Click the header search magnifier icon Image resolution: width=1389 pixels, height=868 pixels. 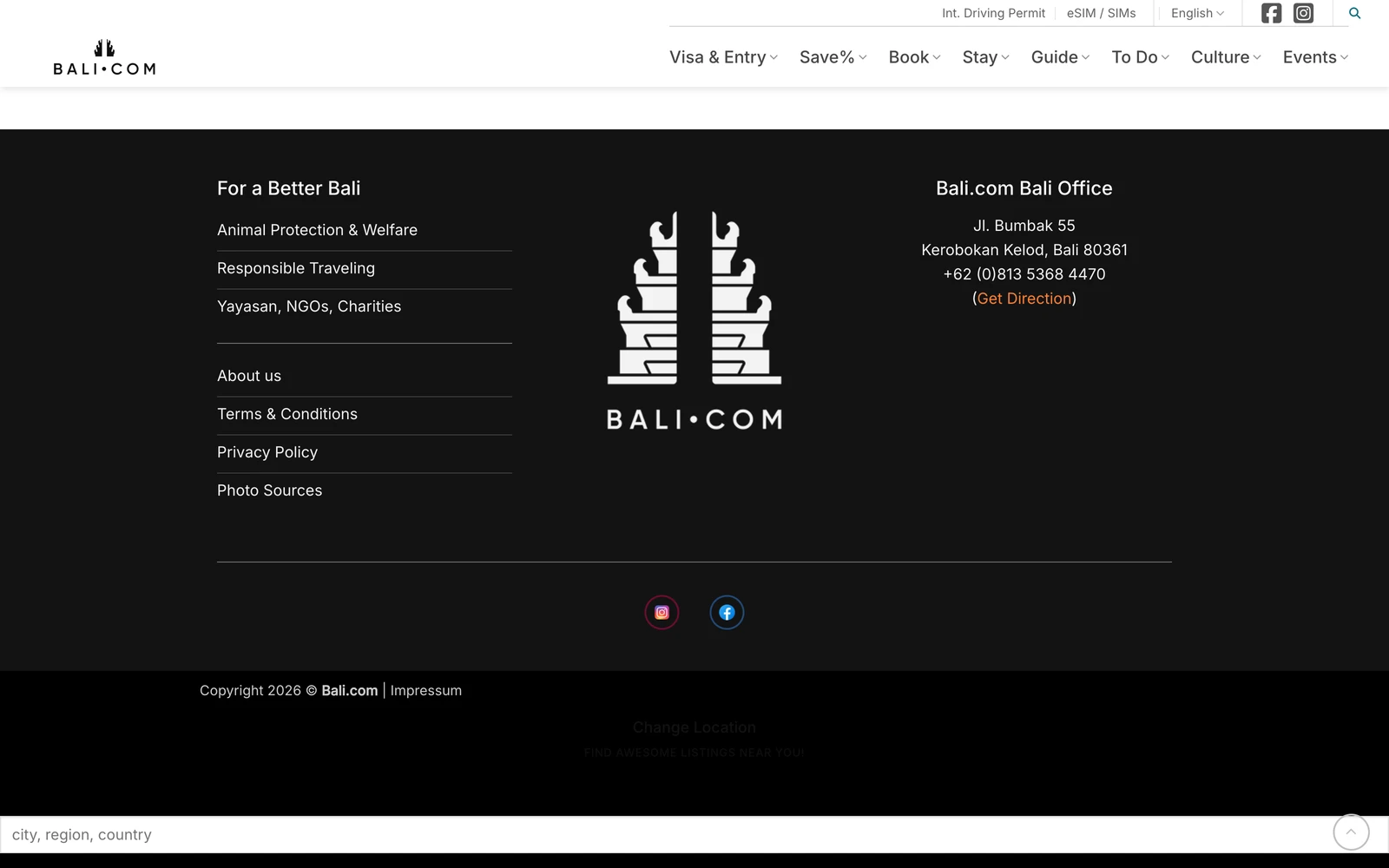click(x=1354, y=13)
